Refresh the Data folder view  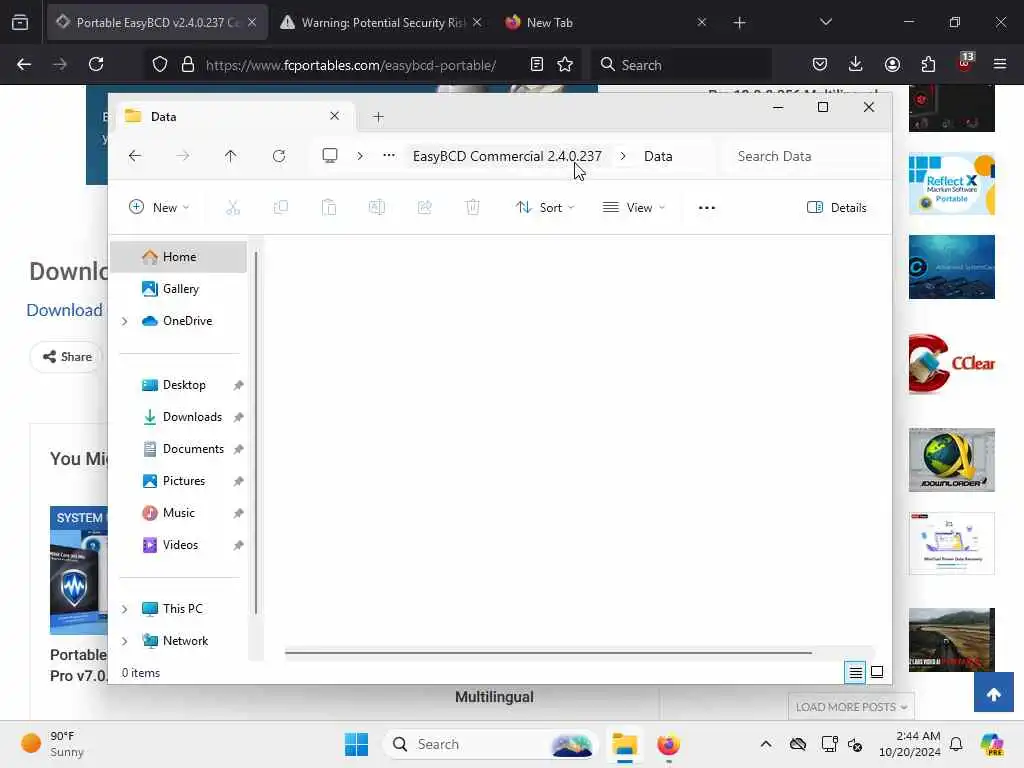click(279, 156)
